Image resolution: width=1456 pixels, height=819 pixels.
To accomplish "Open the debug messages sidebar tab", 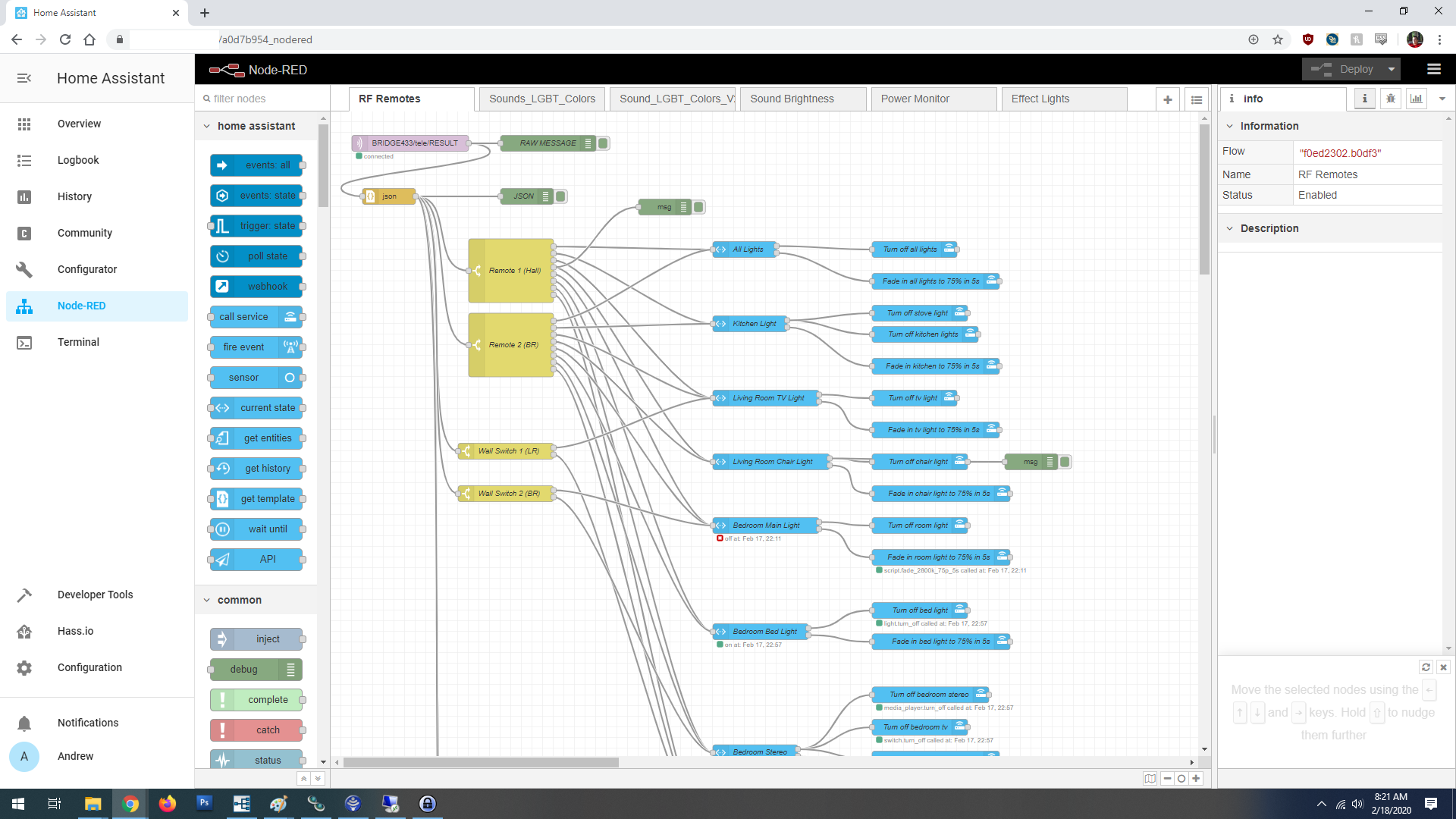I will (x=1391, y=99).
